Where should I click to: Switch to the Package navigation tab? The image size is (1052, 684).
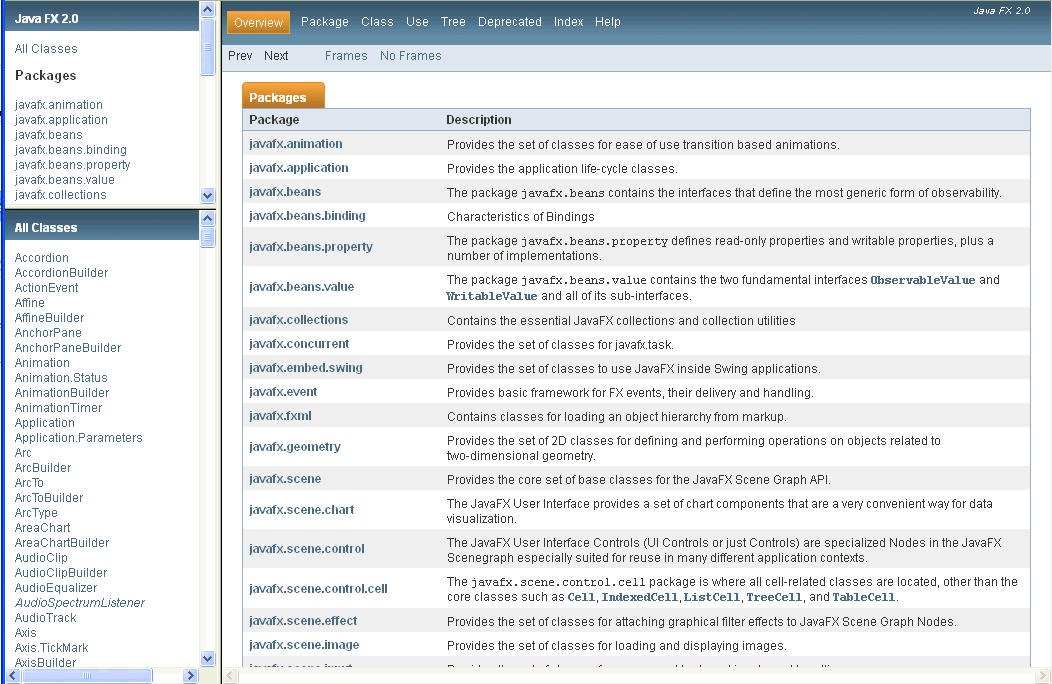pos(324,21)
